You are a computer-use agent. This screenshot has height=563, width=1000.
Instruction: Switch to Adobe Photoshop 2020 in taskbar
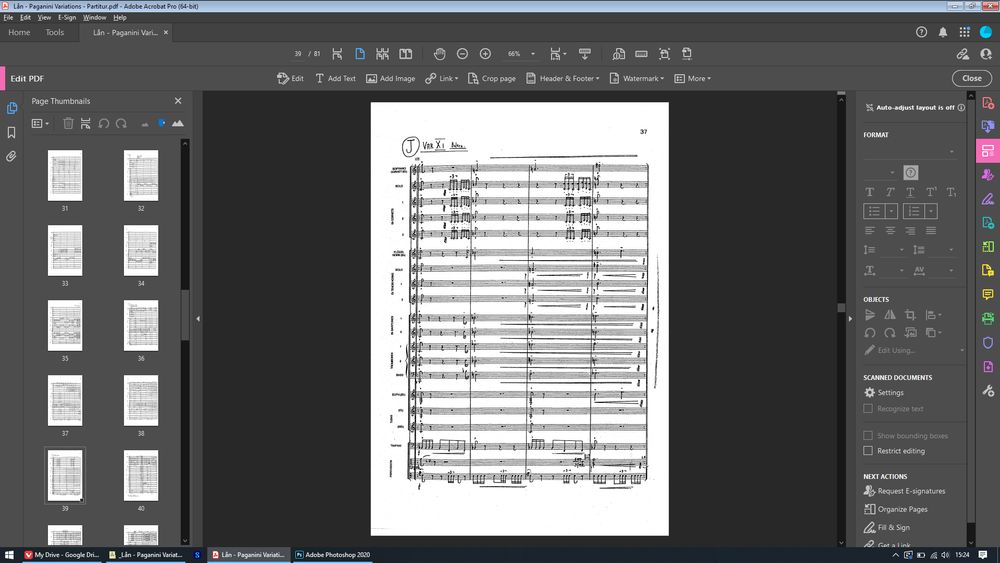tap(332, 555)
